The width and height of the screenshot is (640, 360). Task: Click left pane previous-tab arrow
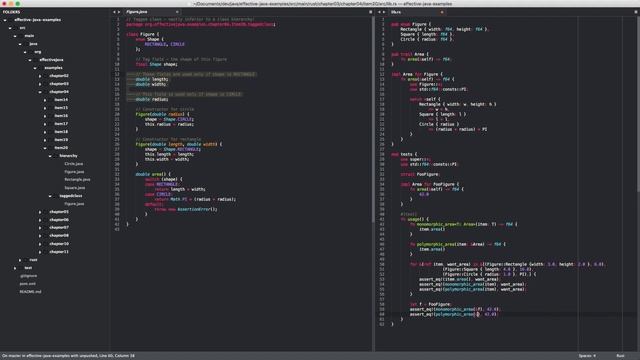114,12
